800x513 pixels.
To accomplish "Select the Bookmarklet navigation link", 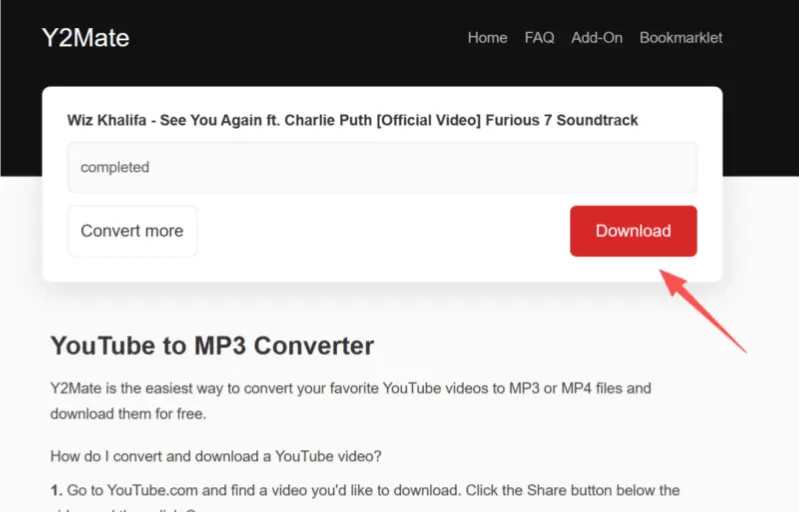I will [681, 38].
